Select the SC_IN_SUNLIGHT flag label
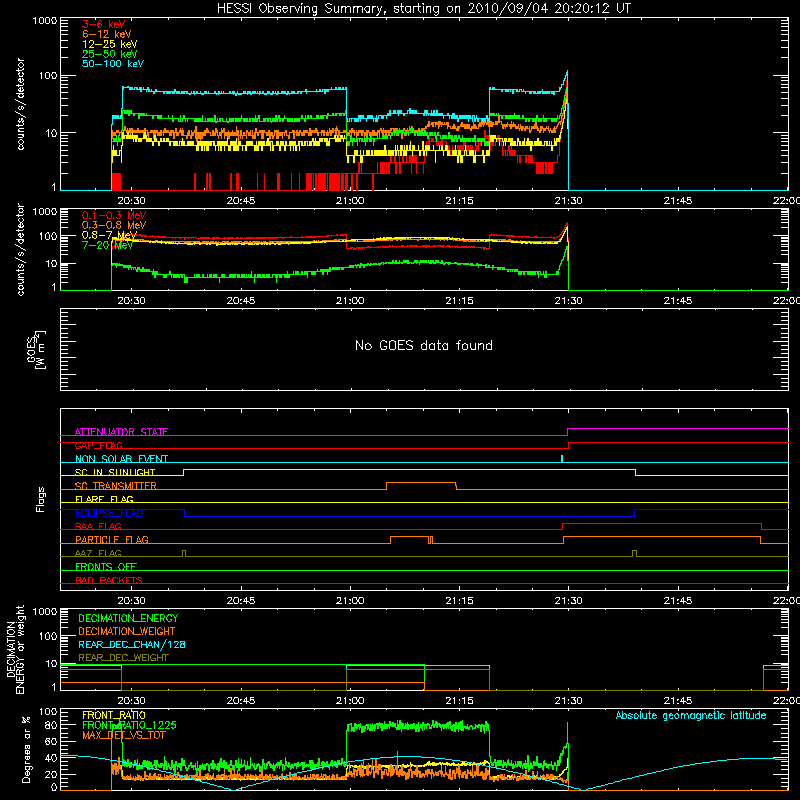This screenshot has width=800, height=800. [x=115, y=472]
